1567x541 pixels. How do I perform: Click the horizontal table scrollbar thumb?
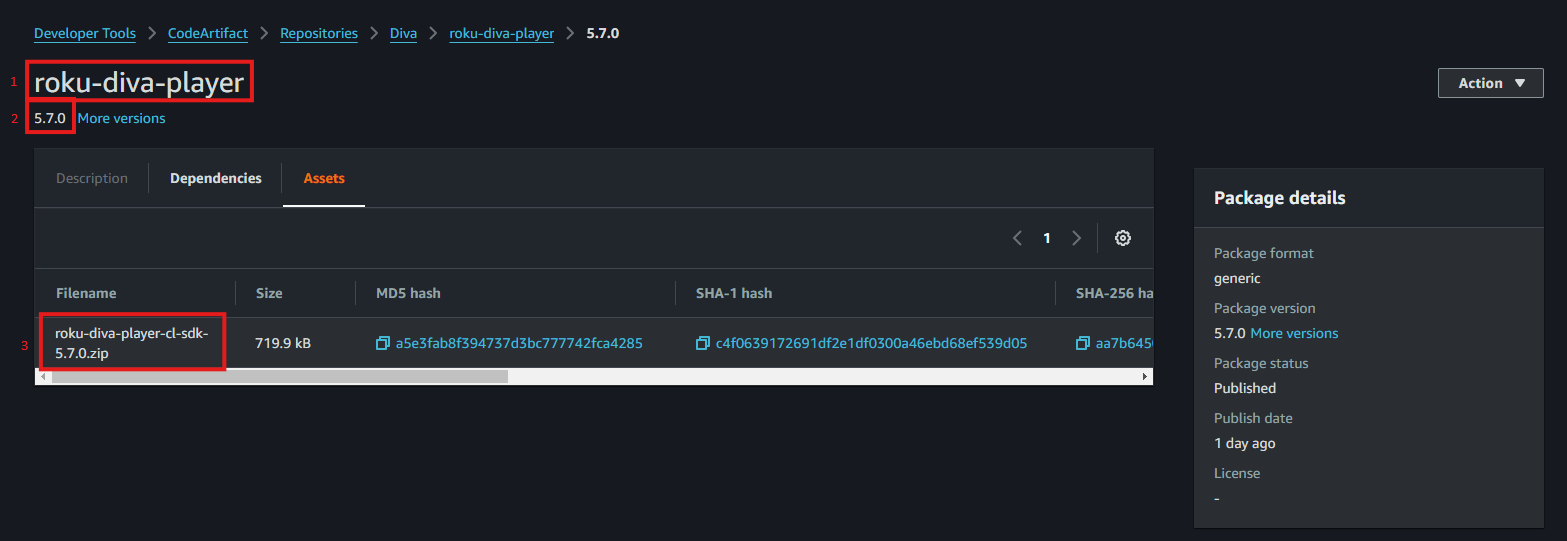click(x=280, y=377)
